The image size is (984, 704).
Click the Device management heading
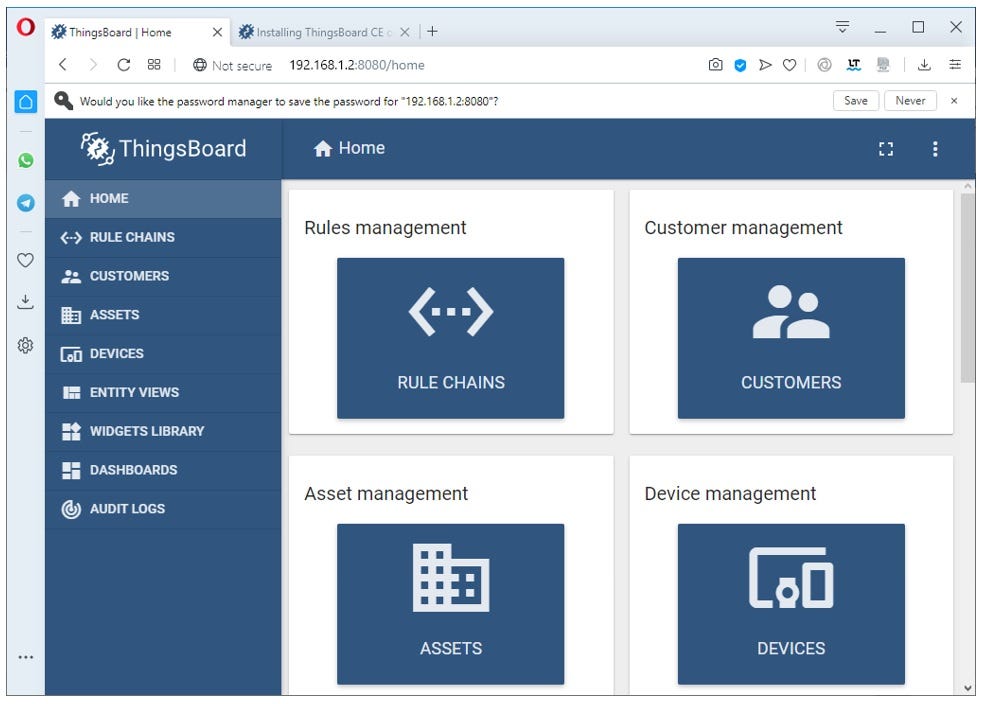[x=730, y=494]
